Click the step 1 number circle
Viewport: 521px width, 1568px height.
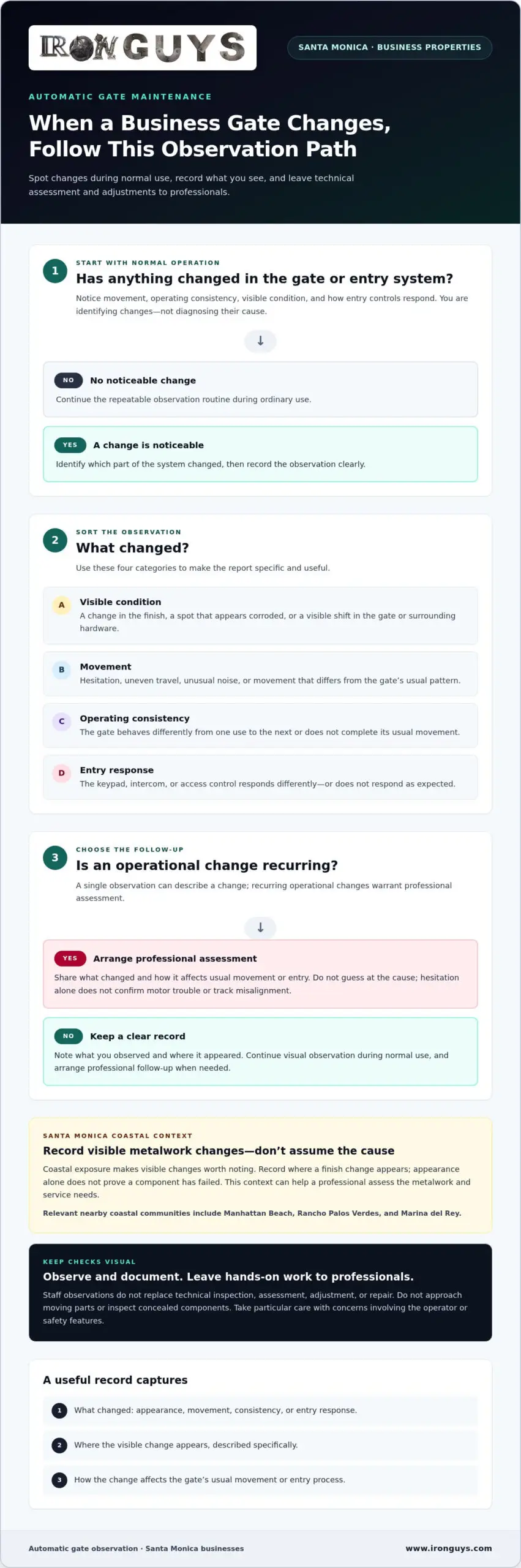tap(55, 271)
